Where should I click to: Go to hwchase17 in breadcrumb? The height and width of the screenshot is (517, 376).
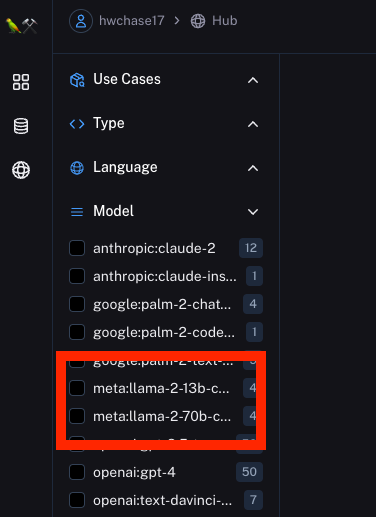tap(132, 21)
